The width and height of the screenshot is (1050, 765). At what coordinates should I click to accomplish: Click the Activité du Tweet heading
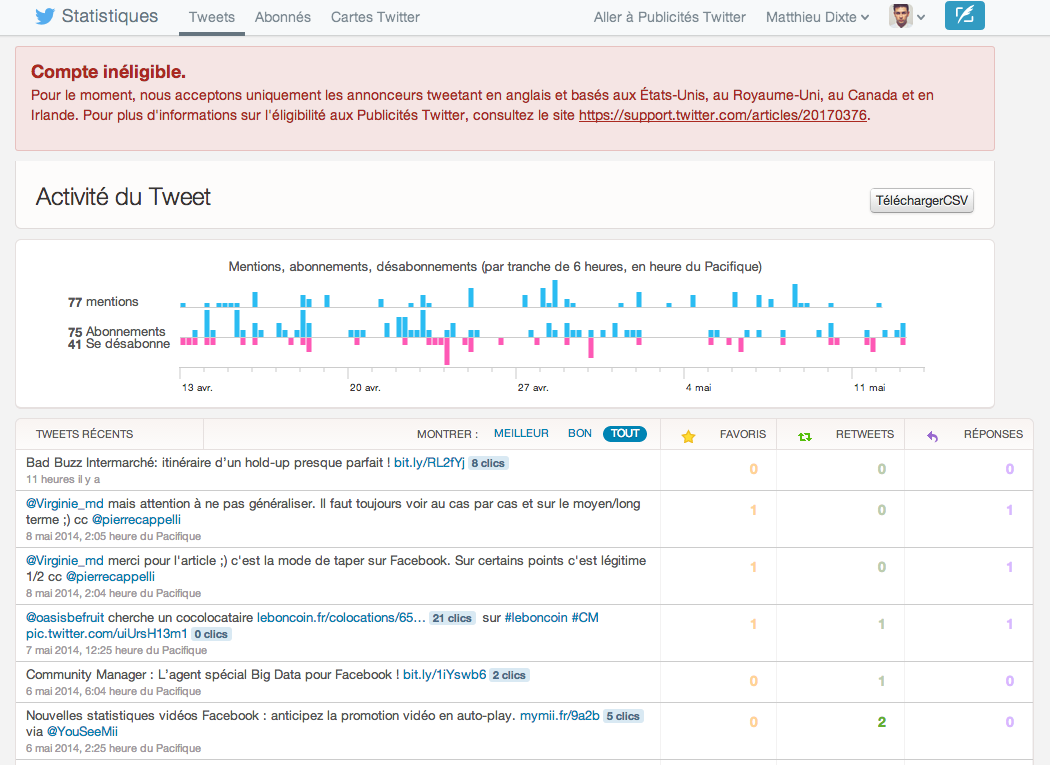pos(123,197)
